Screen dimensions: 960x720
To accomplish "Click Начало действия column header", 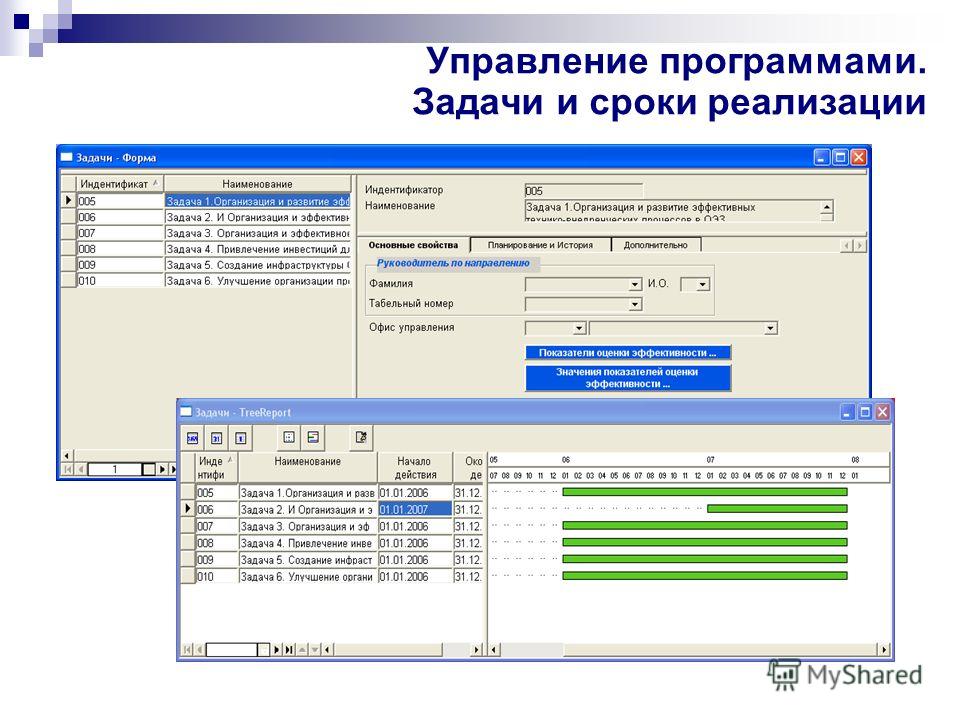I will click(414, 468).
